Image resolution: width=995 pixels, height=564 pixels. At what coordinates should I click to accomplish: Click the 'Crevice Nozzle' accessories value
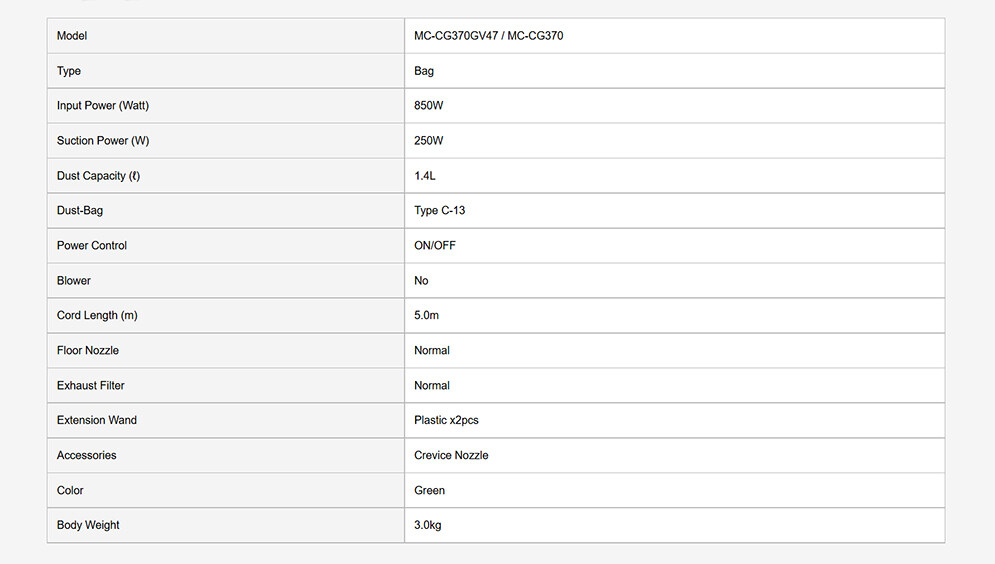point(451,456)
